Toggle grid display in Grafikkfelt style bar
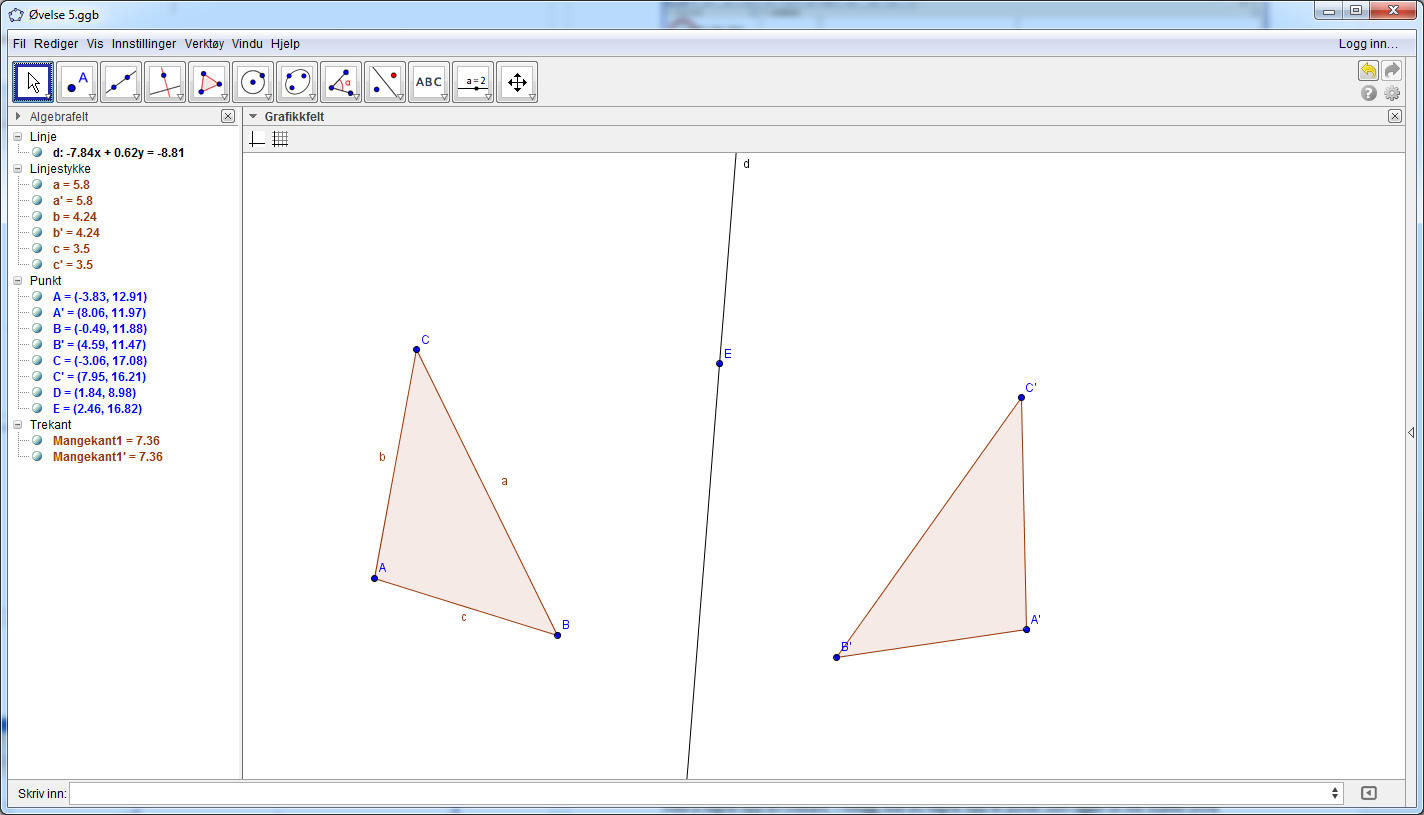Image resolution: width=1424 pixels, height=815 pixels. tap(280, 139)
